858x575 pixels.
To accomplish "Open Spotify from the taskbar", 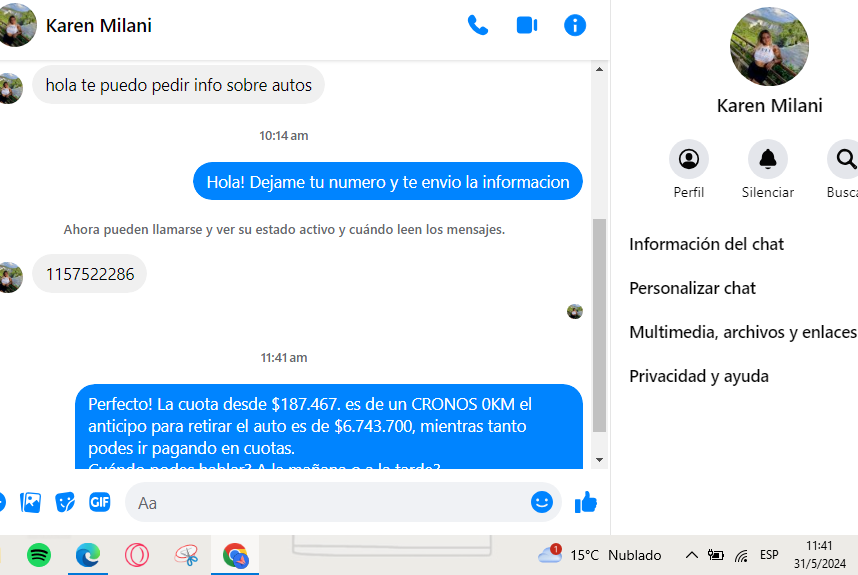I will pos(39,555).
